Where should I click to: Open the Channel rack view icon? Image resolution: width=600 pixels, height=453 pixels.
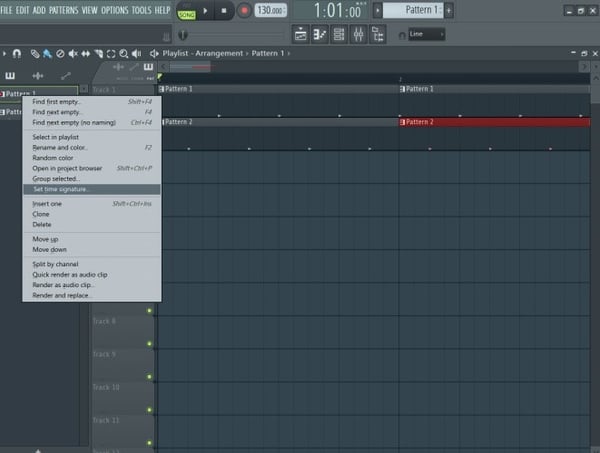pos(339,34)
